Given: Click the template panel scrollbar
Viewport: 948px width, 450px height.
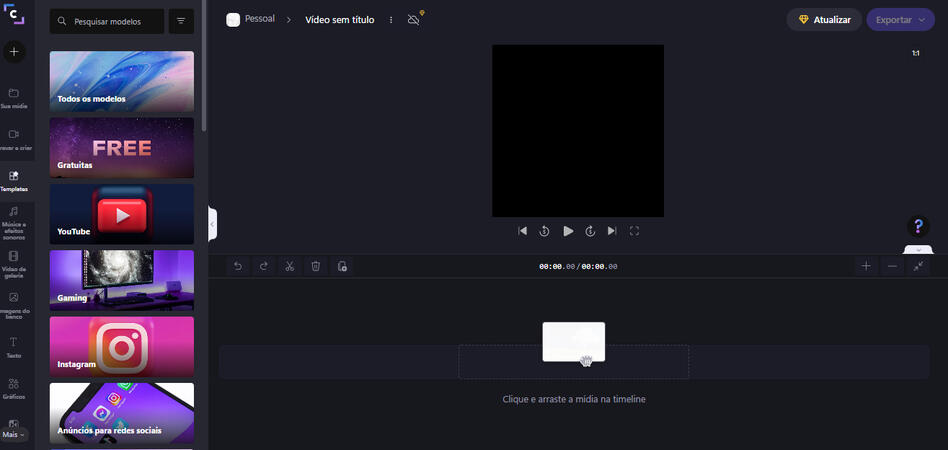Looking at the screenshot, I should coord(204,65).
